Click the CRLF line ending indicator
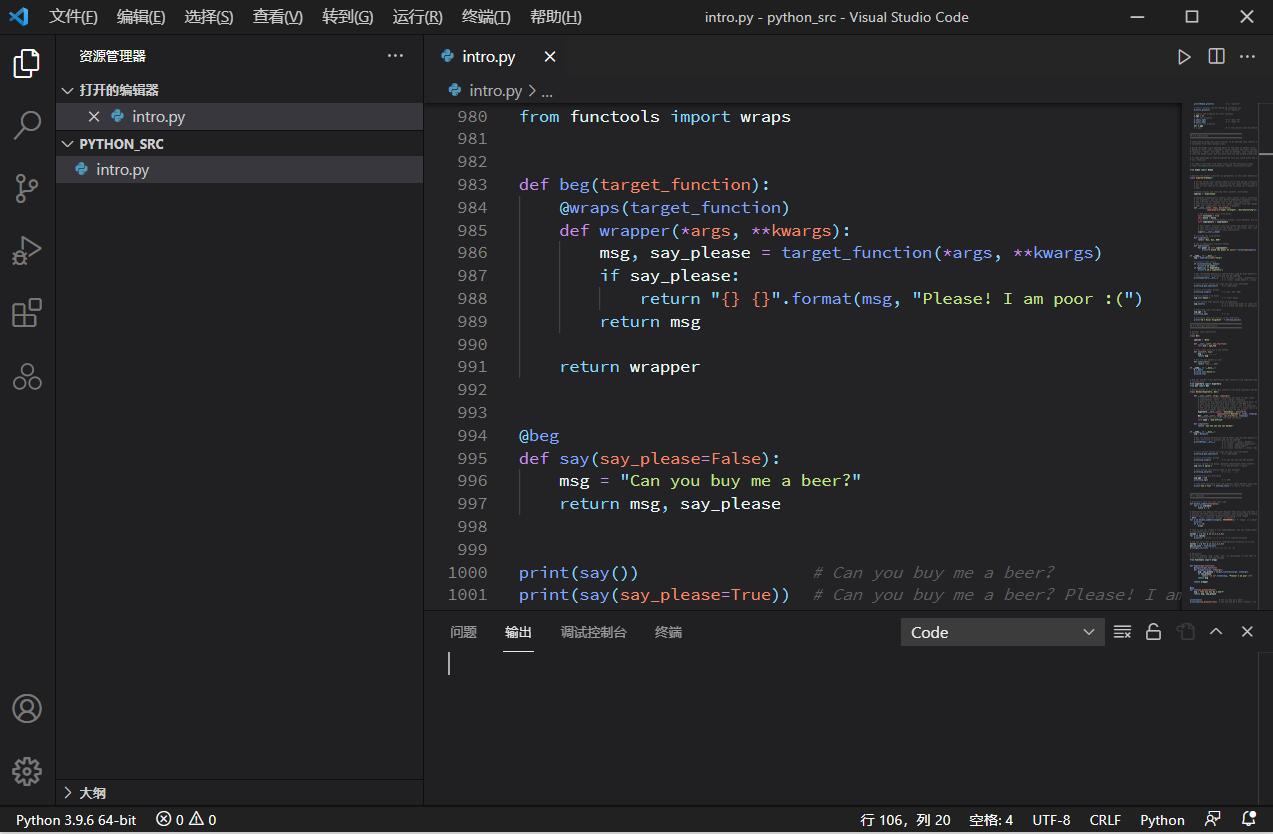This screenshot has height=834, width=1273. click(1105, 819)
